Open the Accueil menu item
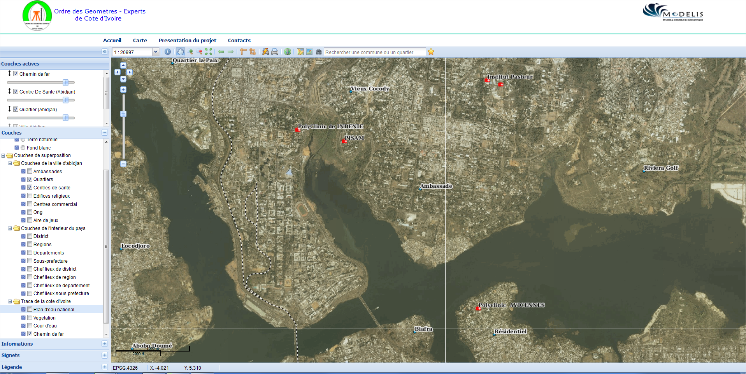The width and height of the screenshot is (746, 374). pos(112,40)
